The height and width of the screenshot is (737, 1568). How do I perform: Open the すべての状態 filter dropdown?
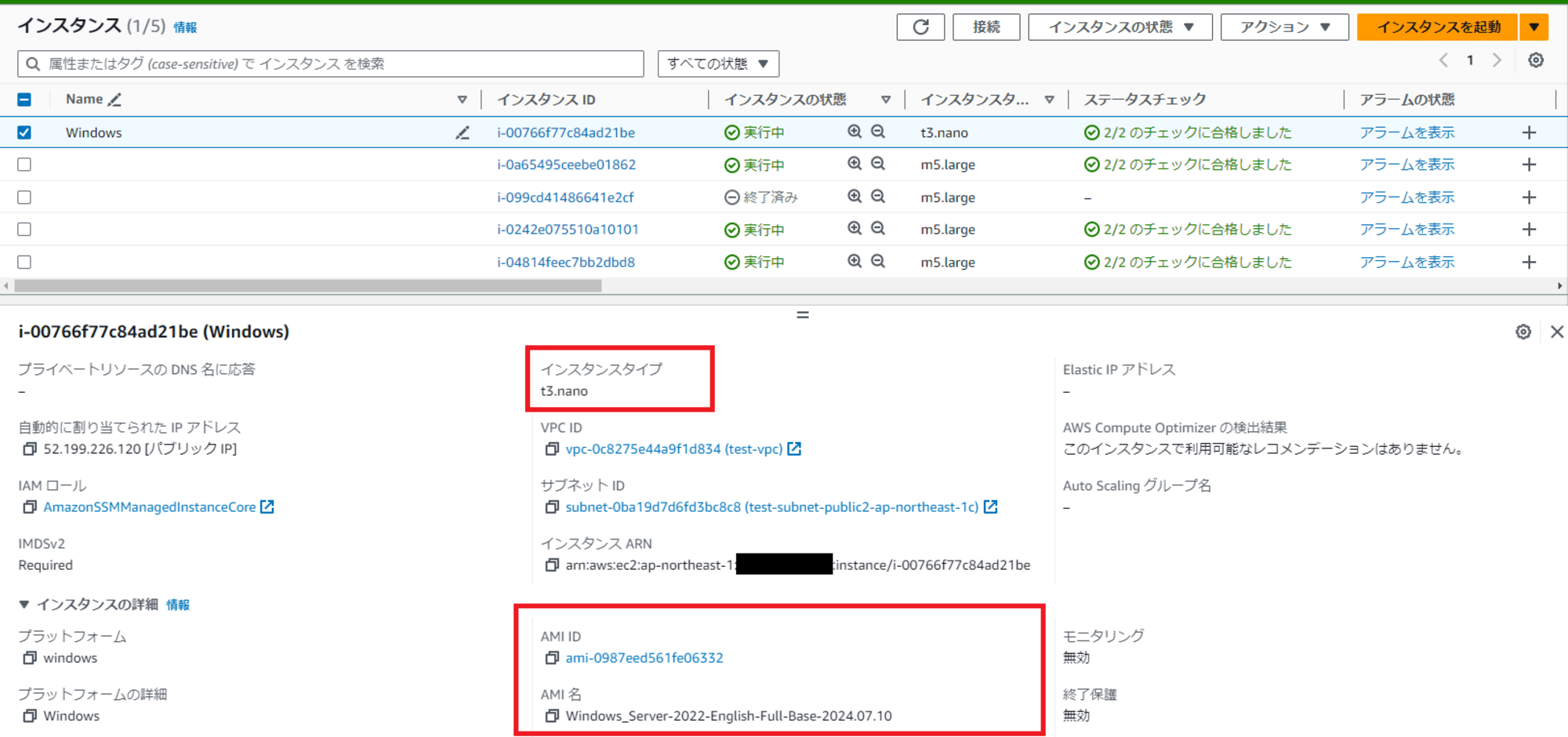pos(718,64)
